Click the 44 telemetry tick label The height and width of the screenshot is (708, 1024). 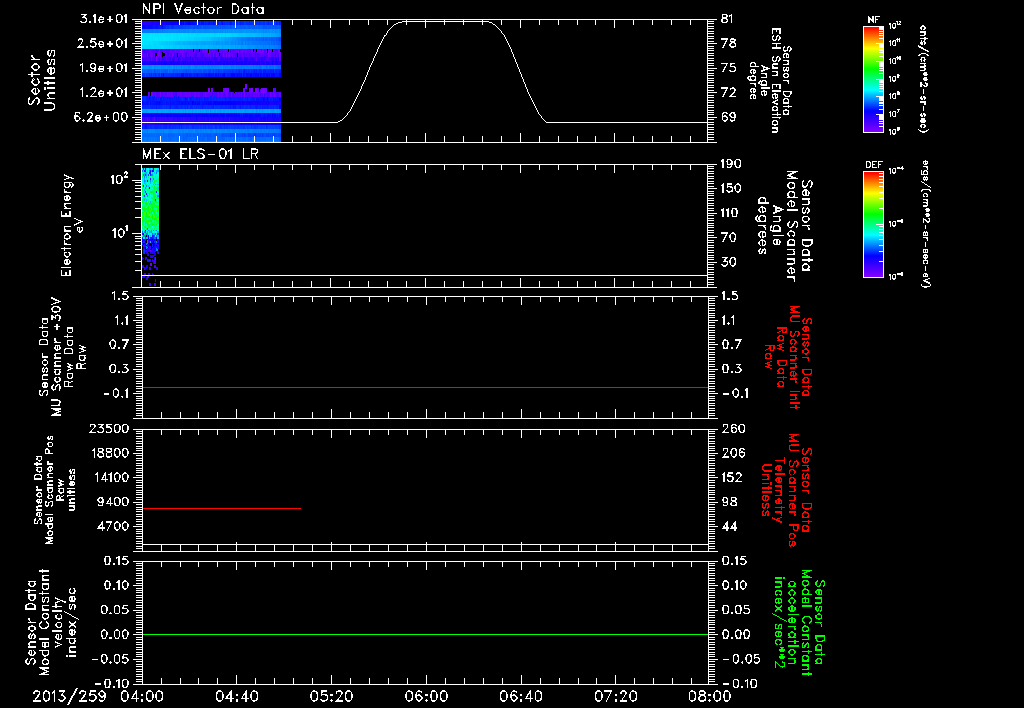point(728,526)
